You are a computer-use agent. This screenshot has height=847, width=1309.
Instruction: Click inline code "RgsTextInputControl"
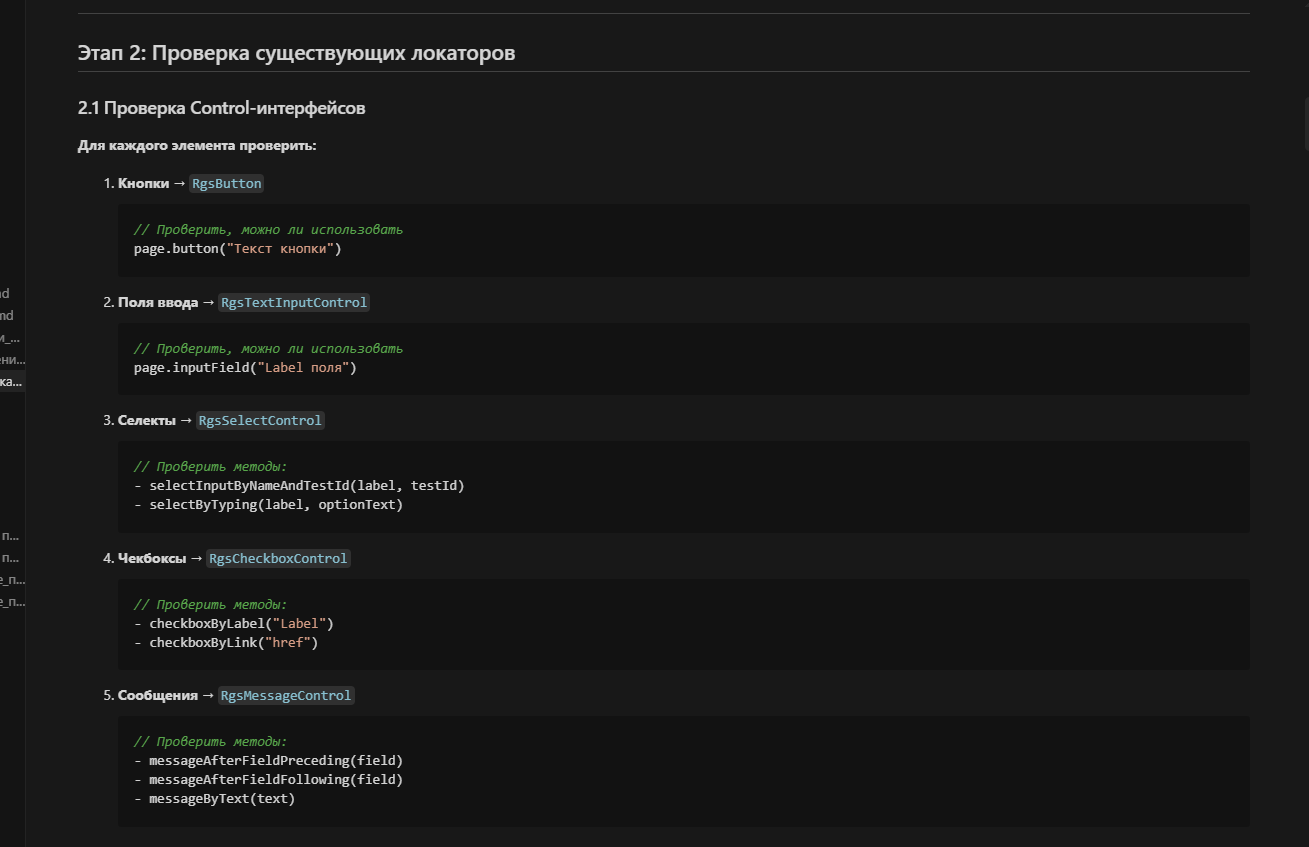(295, 303)
